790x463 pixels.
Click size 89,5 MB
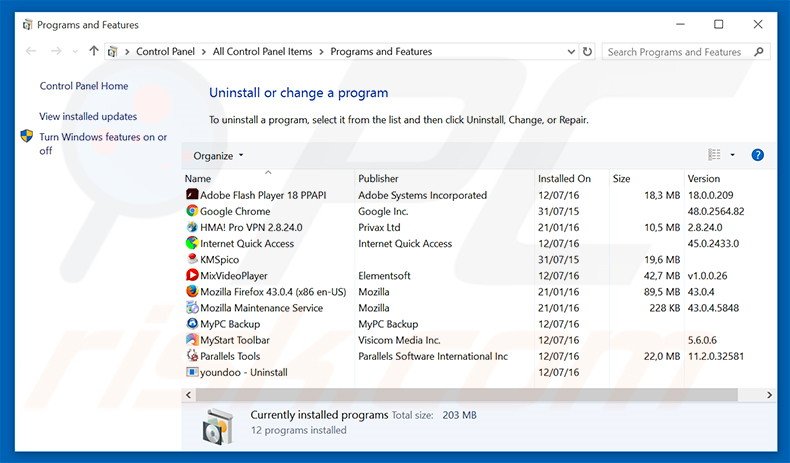pyautogui.click(x=662, y=292)
